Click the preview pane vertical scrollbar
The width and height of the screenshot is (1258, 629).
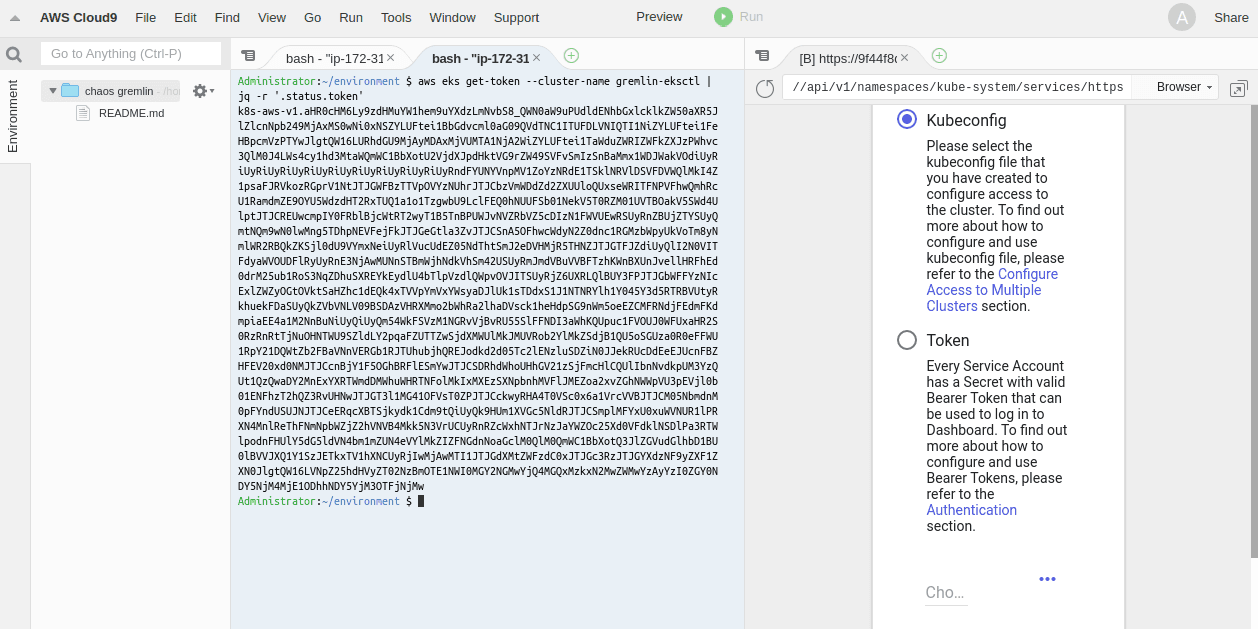pos(1254,330)
